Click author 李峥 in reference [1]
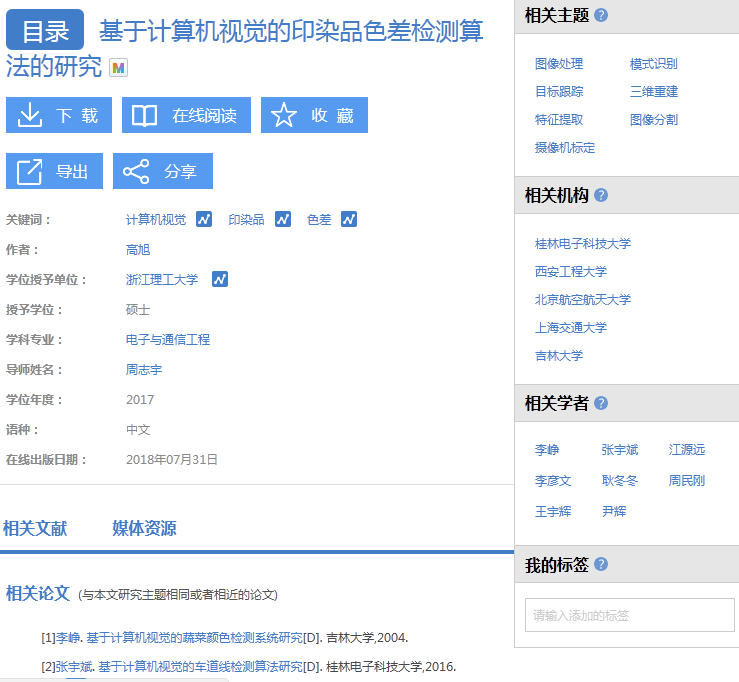 pos(68,638)
